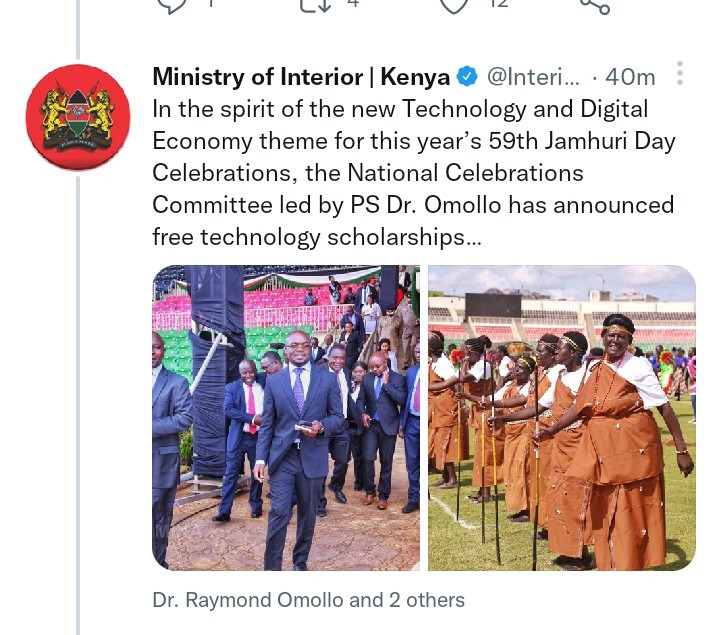Click the retweet count 4

(353, 4)
